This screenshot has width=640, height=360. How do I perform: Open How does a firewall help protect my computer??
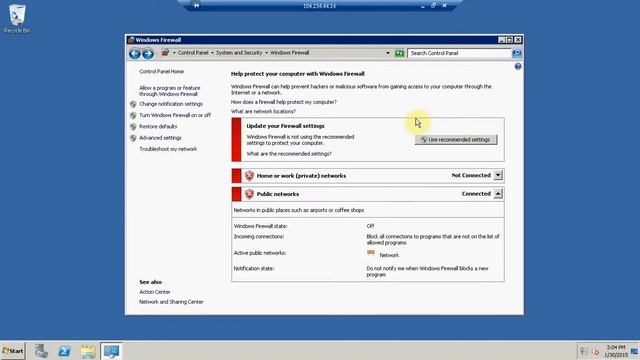point(284,102)
